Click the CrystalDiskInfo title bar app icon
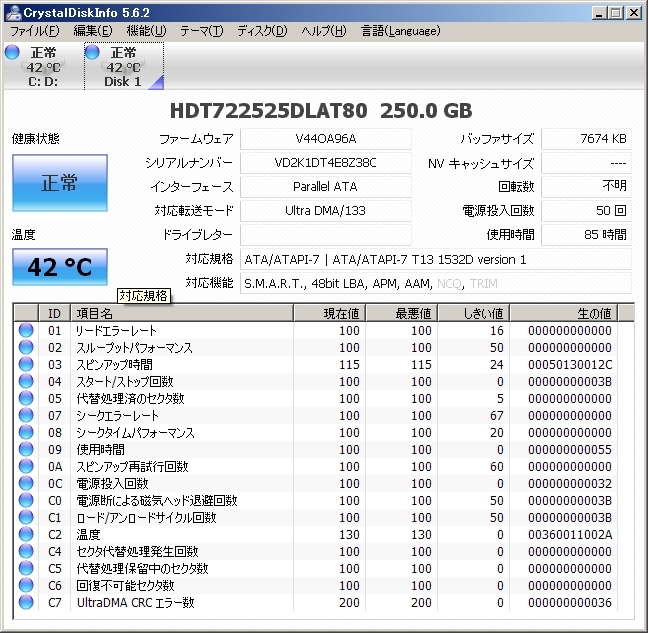This screenshot has height=633, width=648. click(11, 12)
